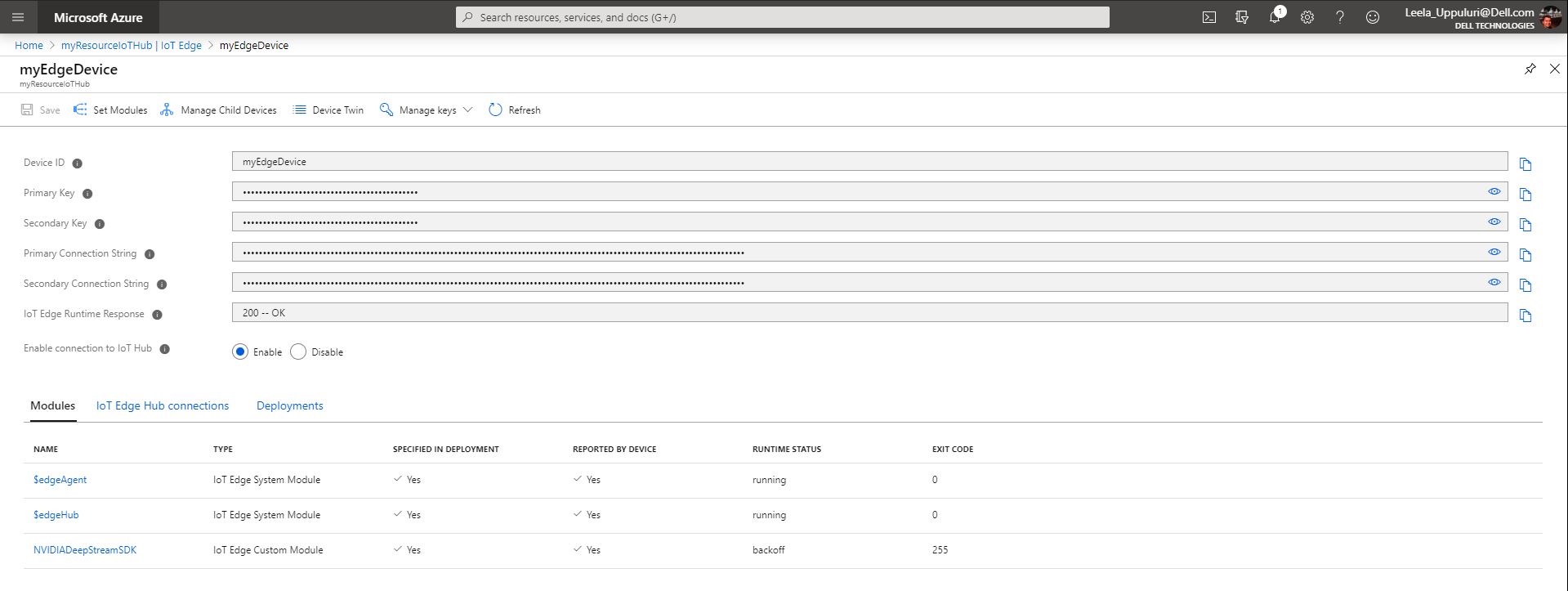1568x591 pixels.
Task: Click the Azure search box
Action: tap(783, 17)
